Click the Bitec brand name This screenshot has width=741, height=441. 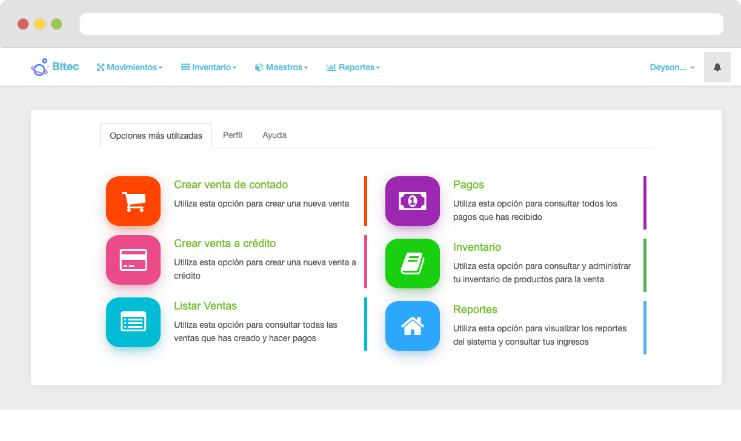coord(65,67)
